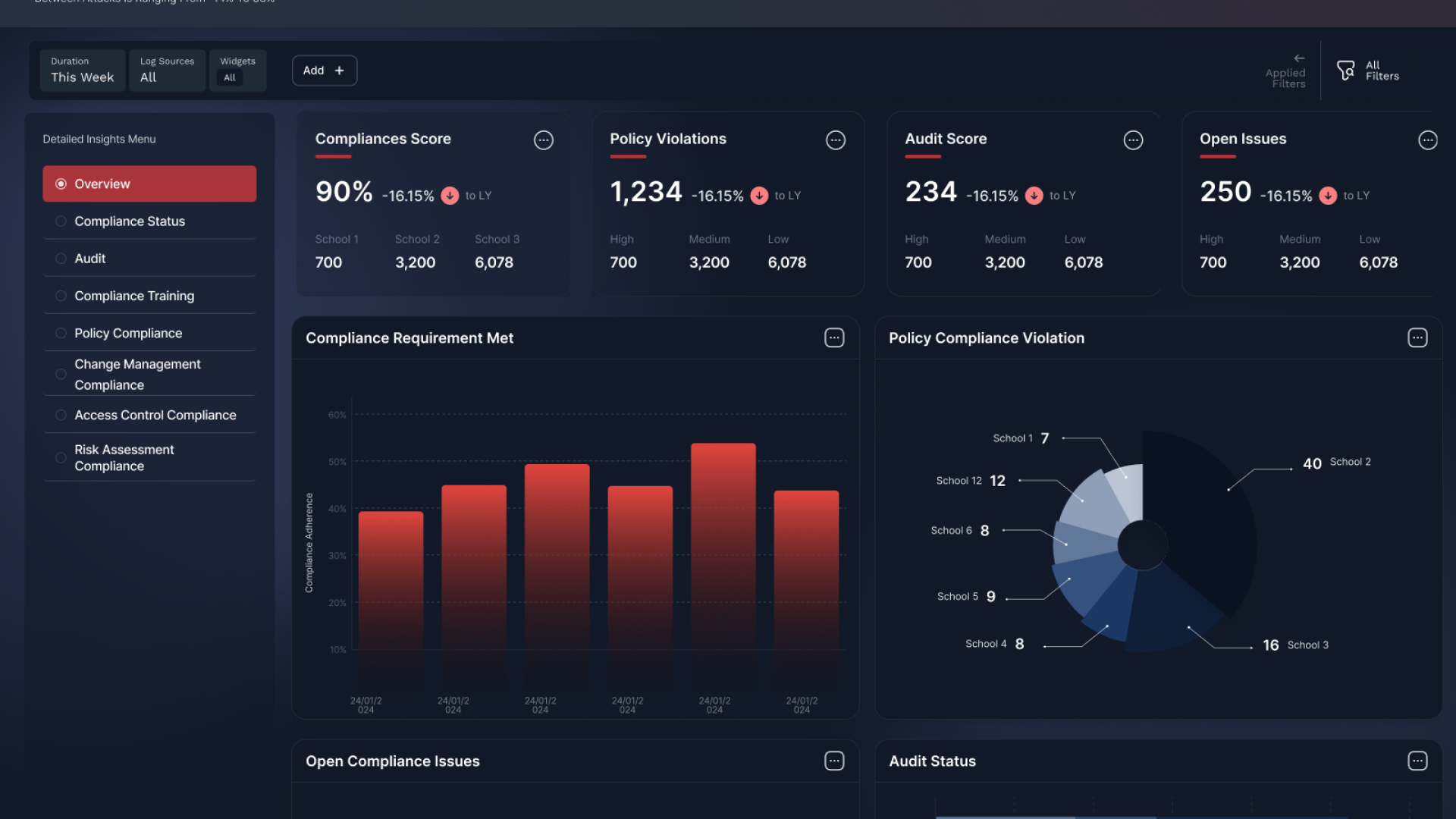This screenshot has width=1456, height=819.
Task: Go to Policy Compliance menu item
Action: [x=128, y=334]
